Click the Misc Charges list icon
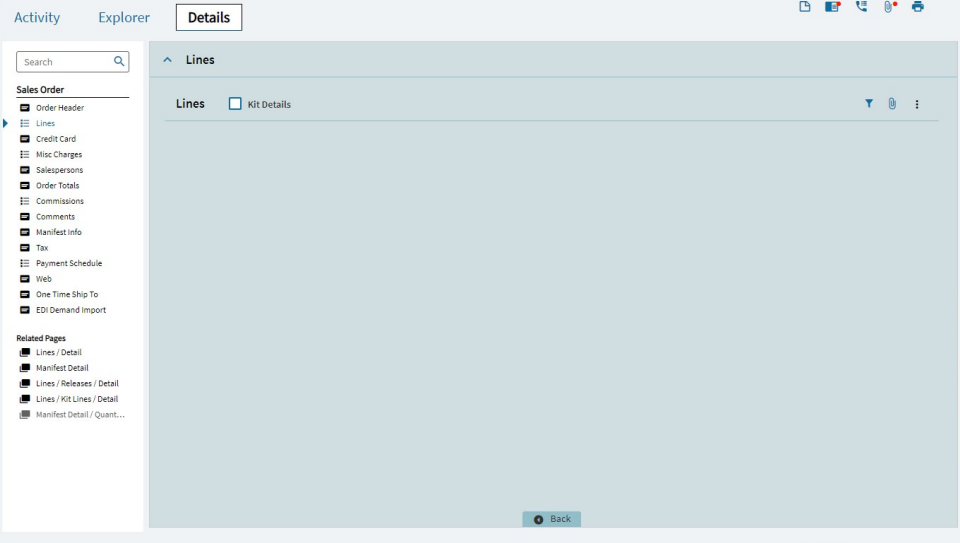The image size is (960, 543). coord(24,154)
